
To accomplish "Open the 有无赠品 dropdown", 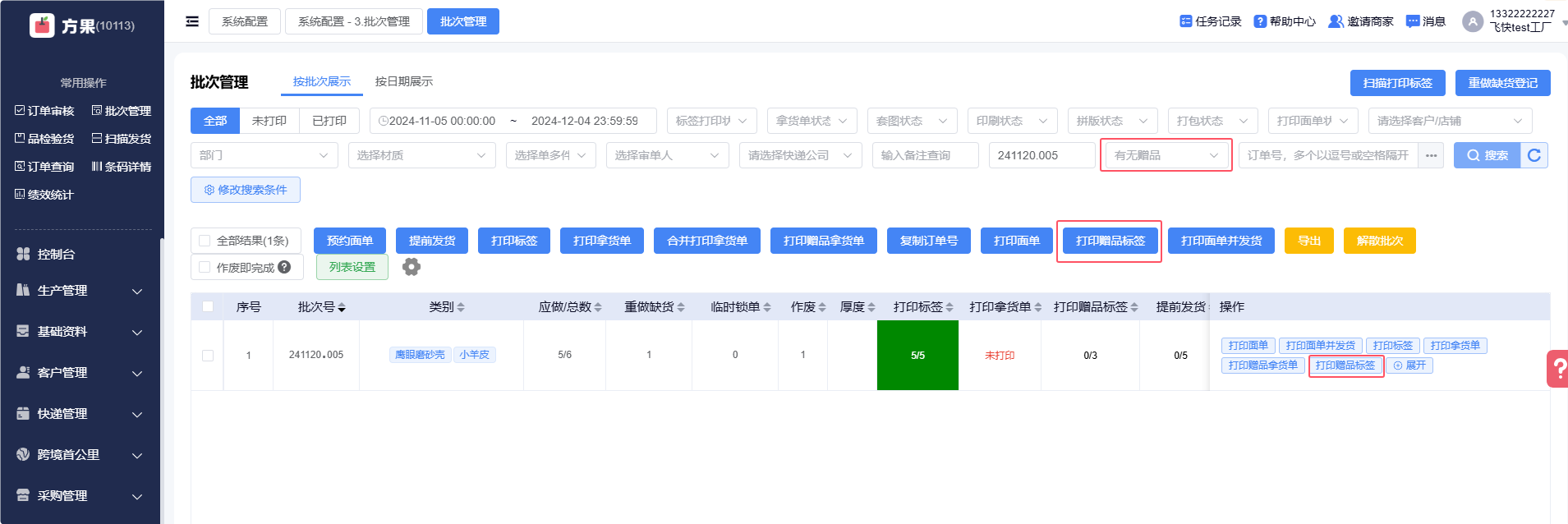I will [x=1166, y=155].
